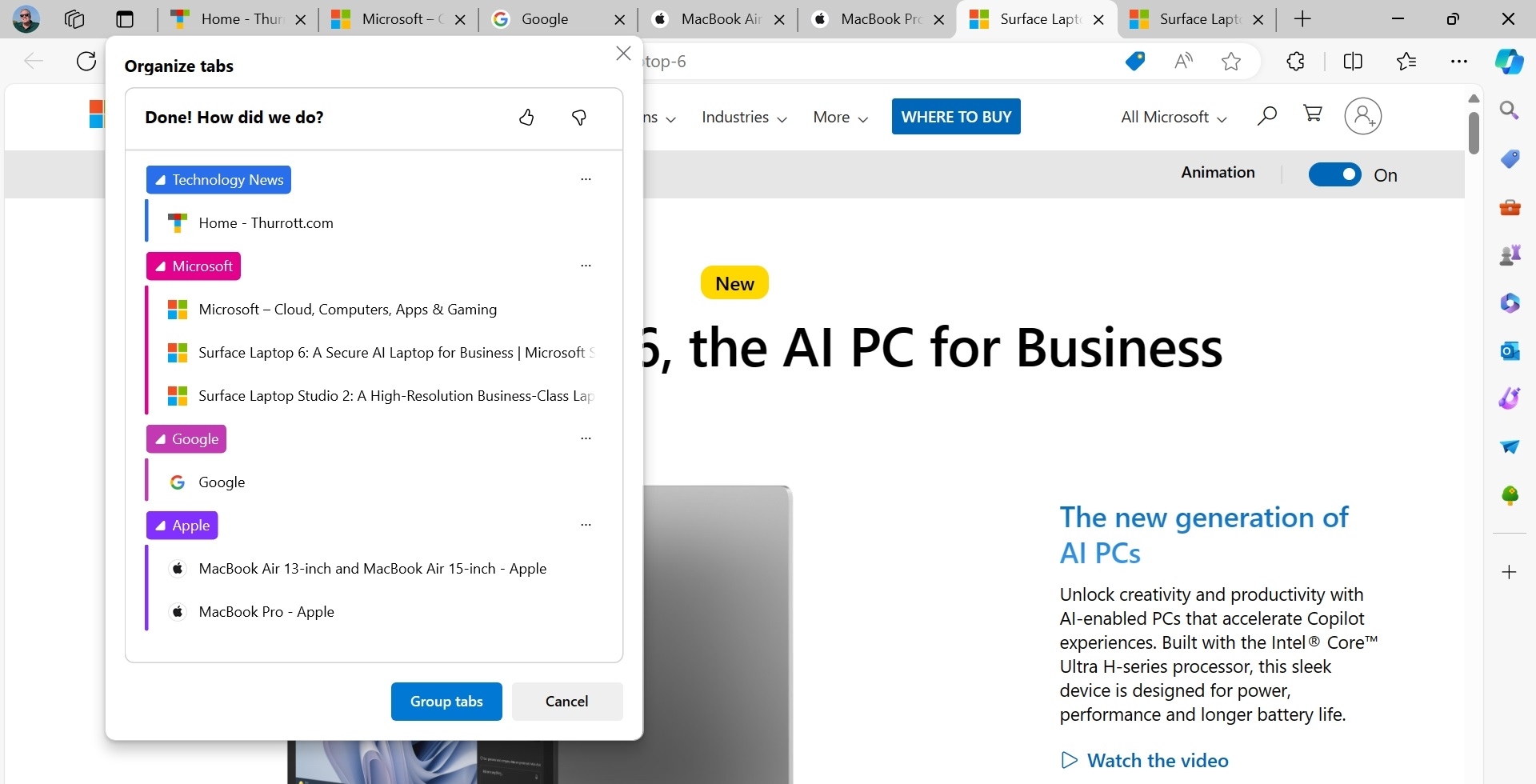Click the Read aloud icon
Image resolution: width=1536 pixels, height=784 pixels.
click(x=1183, y=62)
